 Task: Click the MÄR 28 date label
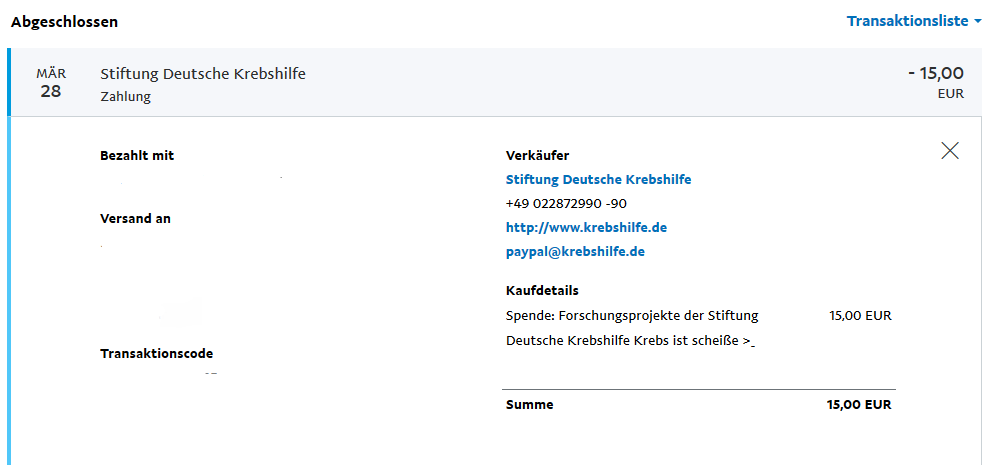point(51,83)
